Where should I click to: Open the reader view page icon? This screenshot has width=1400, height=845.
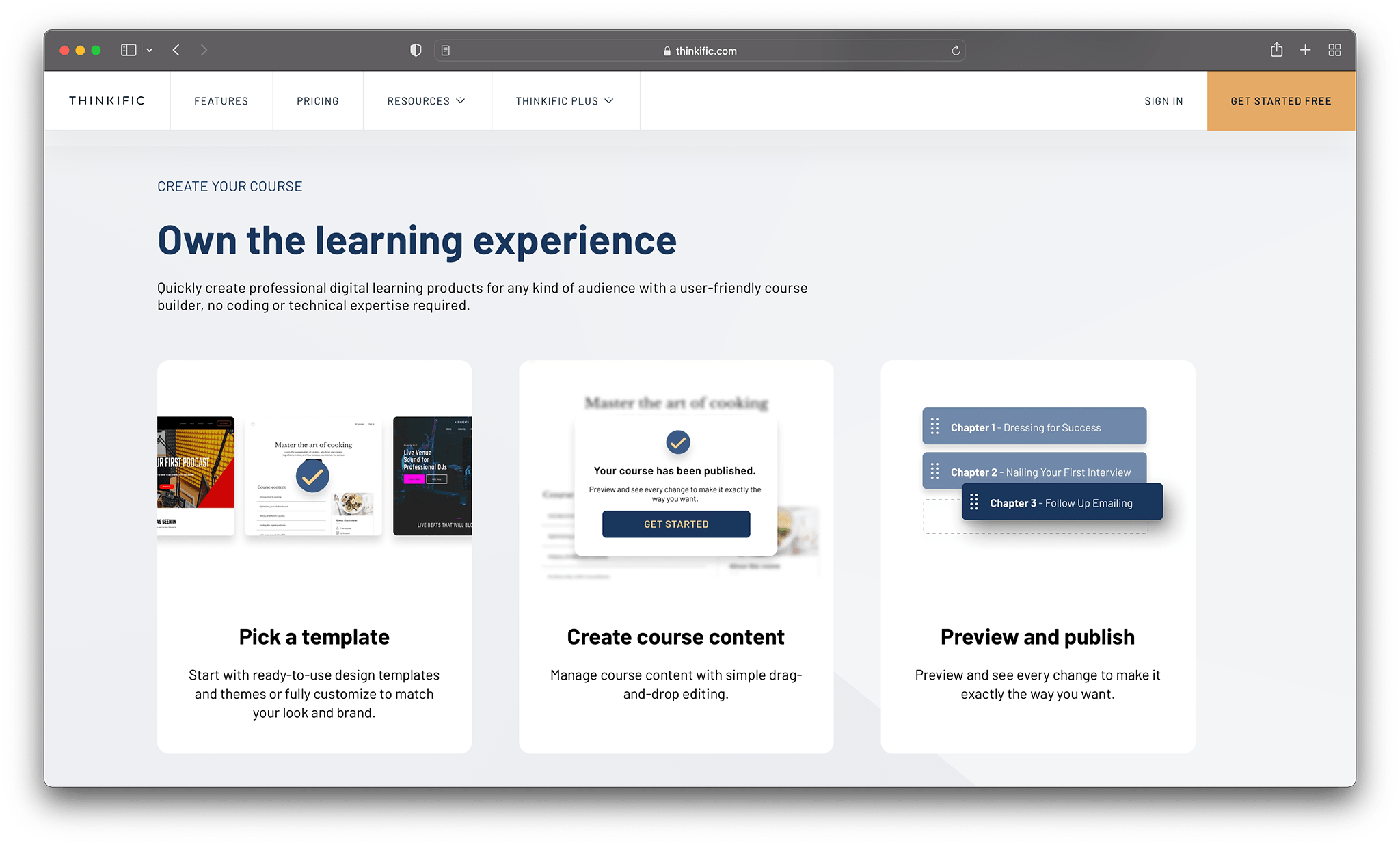click(446, 51)
